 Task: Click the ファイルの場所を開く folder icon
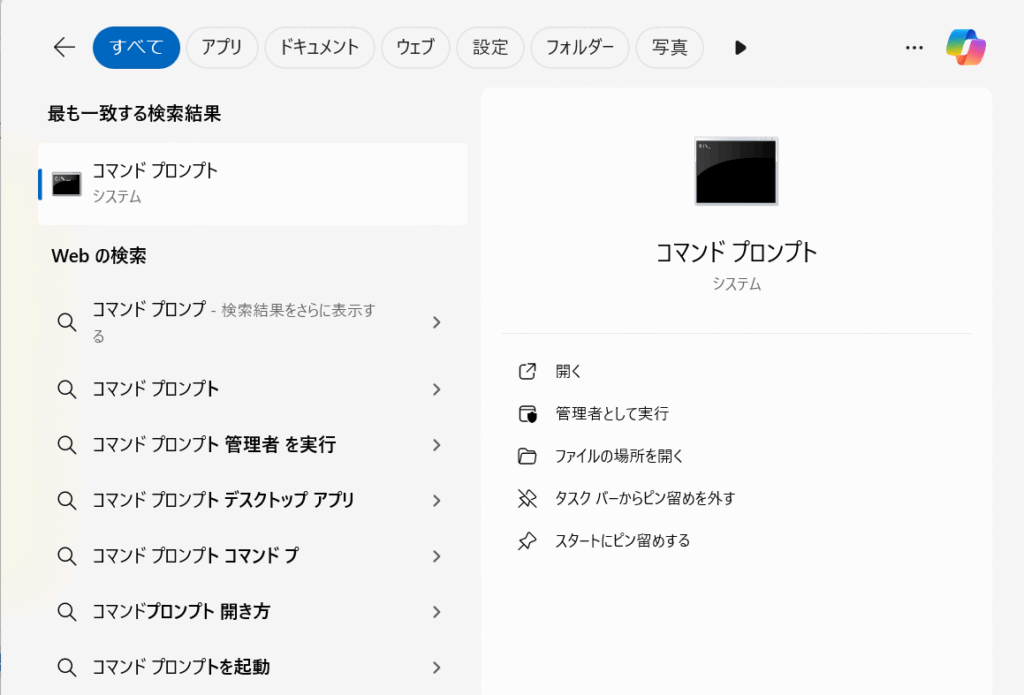click(x=527, y=456)
